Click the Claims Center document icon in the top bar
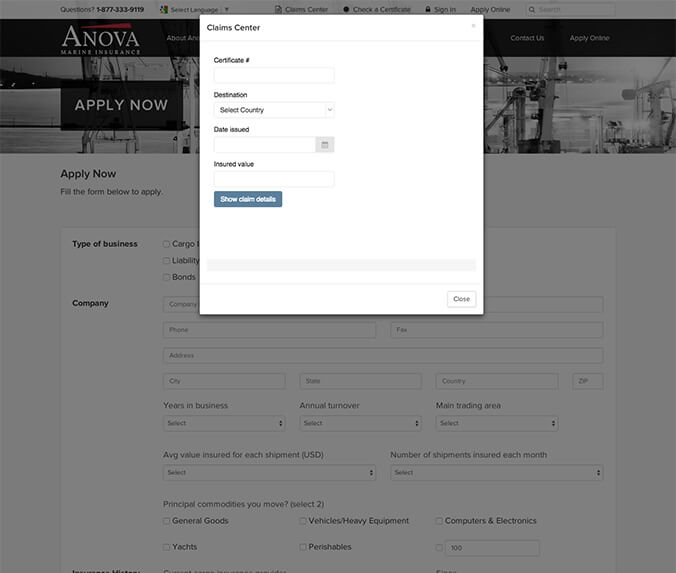Viewport: 676px width, 573px height. (x=278, y=9)
